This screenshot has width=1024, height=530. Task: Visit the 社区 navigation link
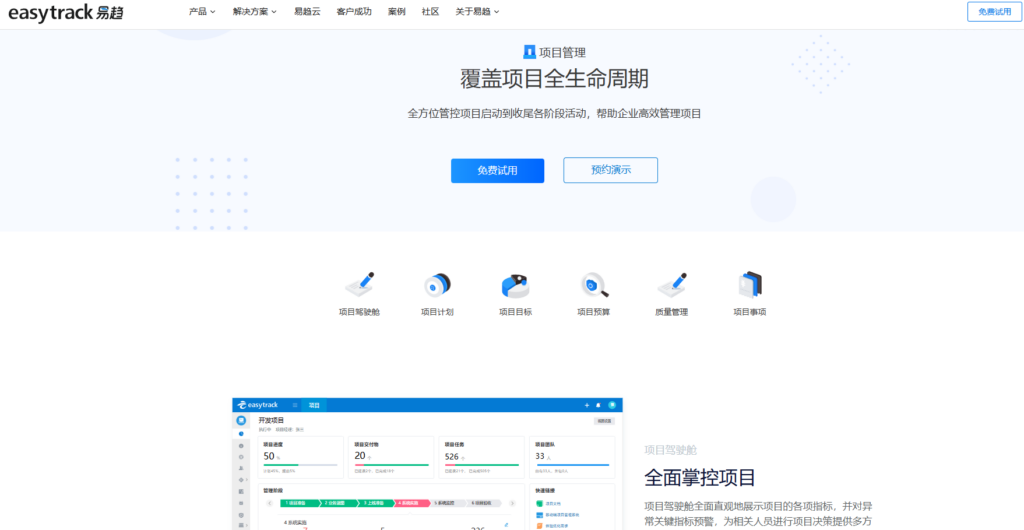point(430,12)
